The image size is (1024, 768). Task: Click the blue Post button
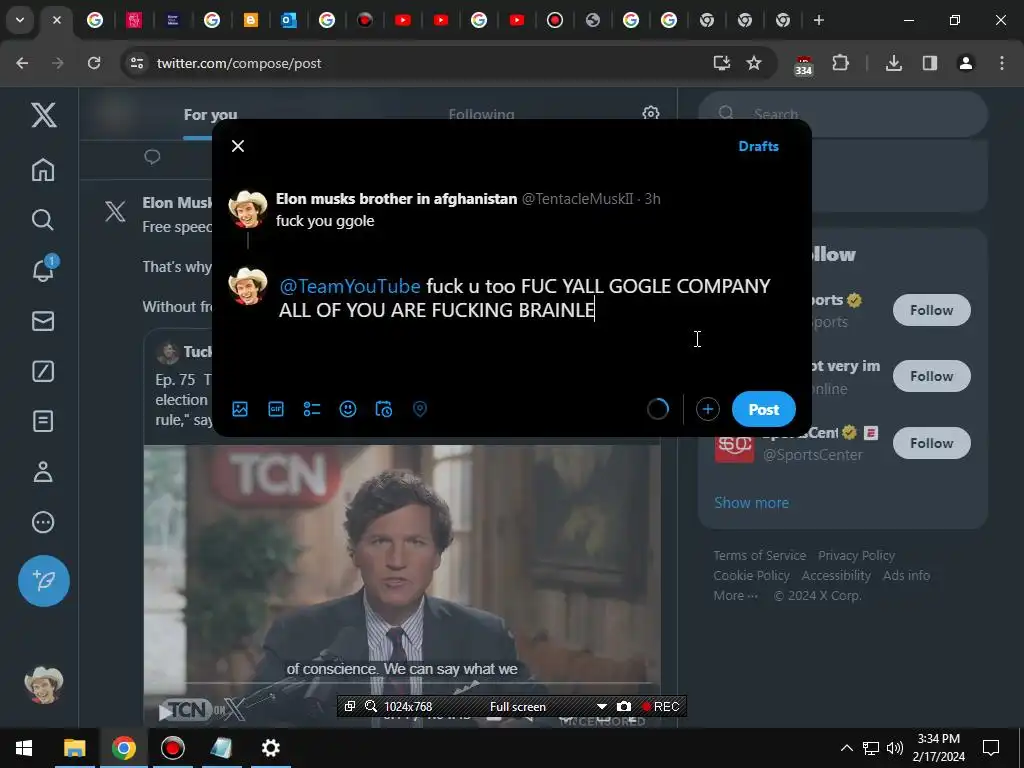[763, 409]
